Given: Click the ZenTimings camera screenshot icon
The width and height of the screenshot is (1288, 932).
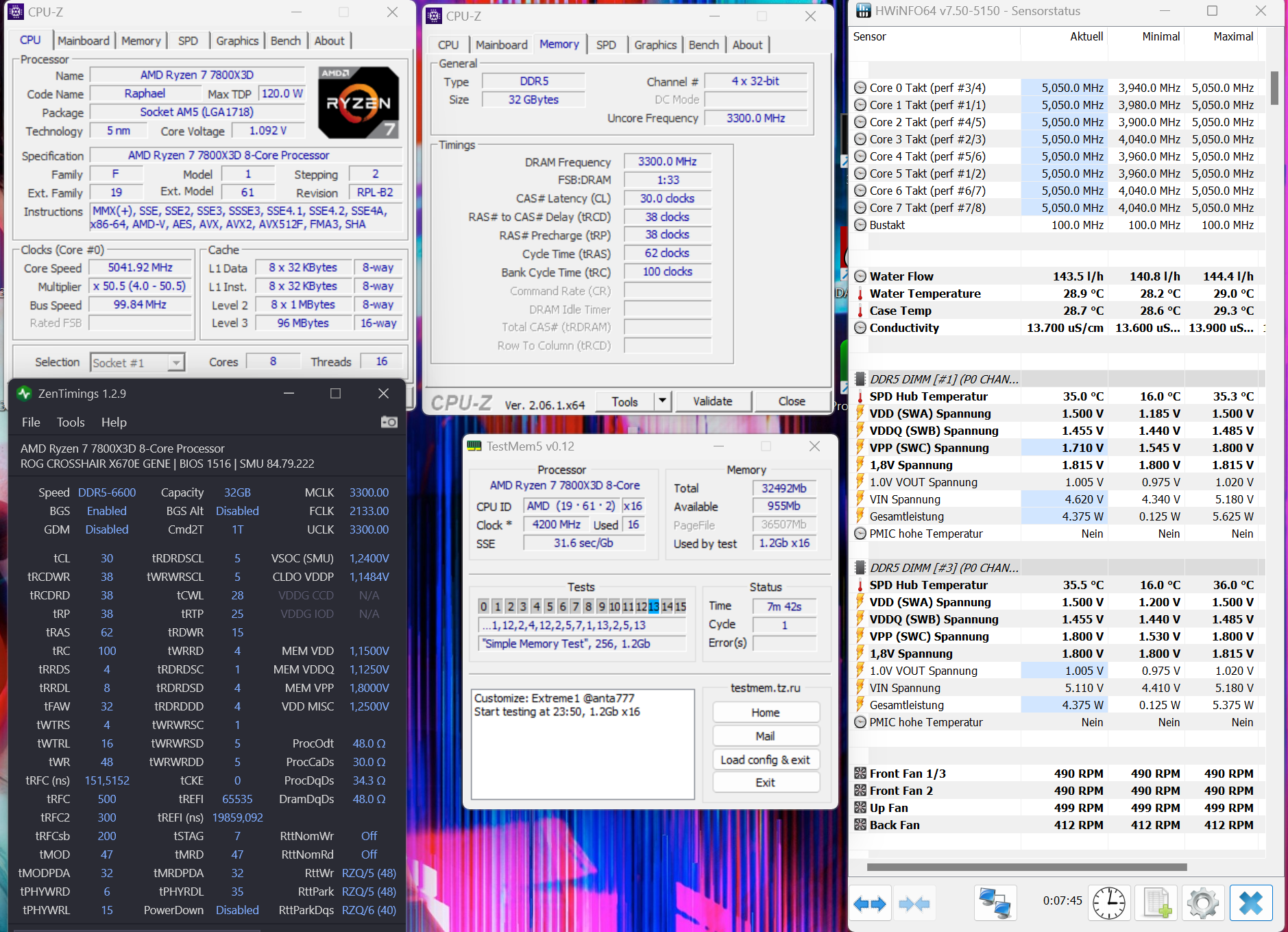Looking at the screenshot, I should click(389, 422).
